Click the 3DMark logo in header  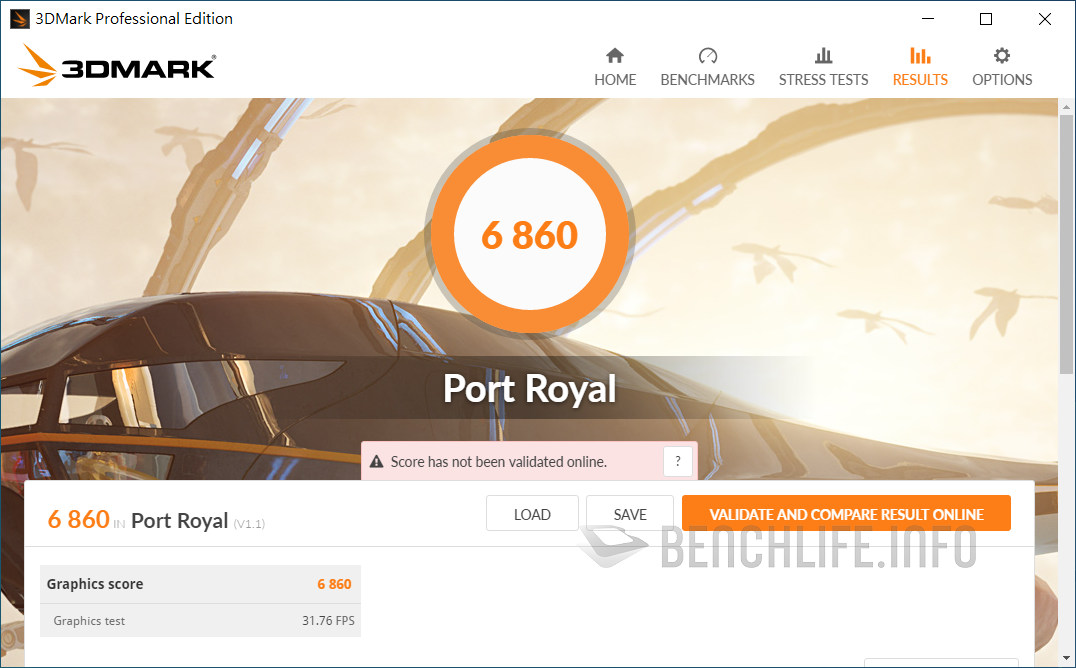[117, 66]
